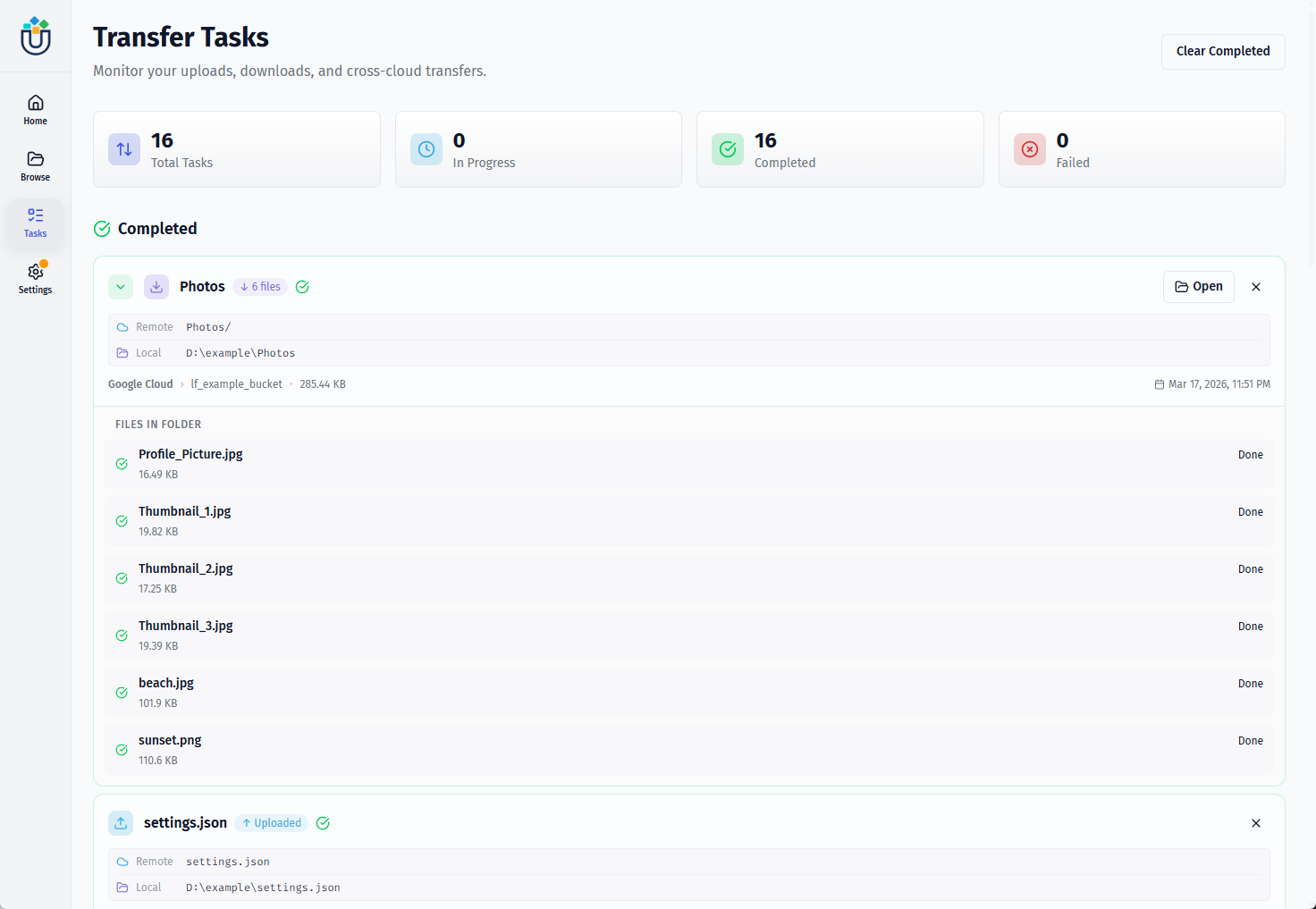
Task: Go to Home in the sidebar
Action: 36,110
